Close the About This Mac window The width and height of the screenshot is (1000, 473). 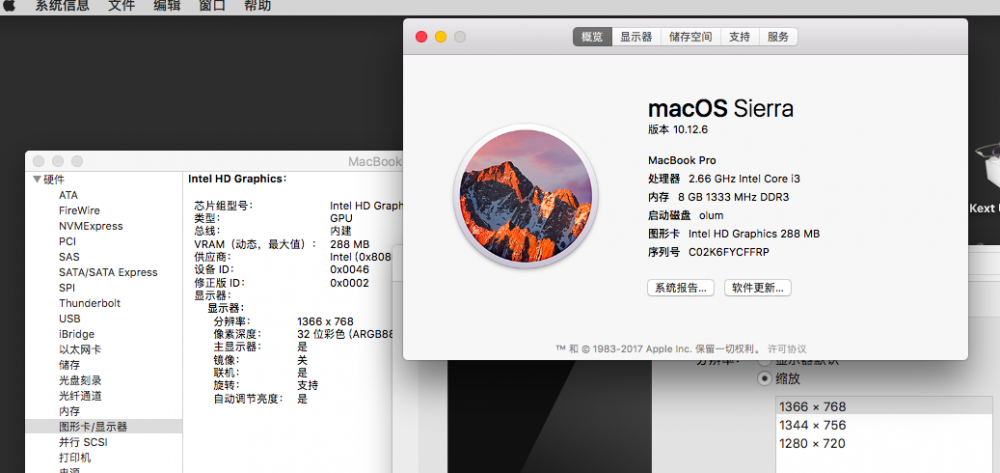click(421, 37)
